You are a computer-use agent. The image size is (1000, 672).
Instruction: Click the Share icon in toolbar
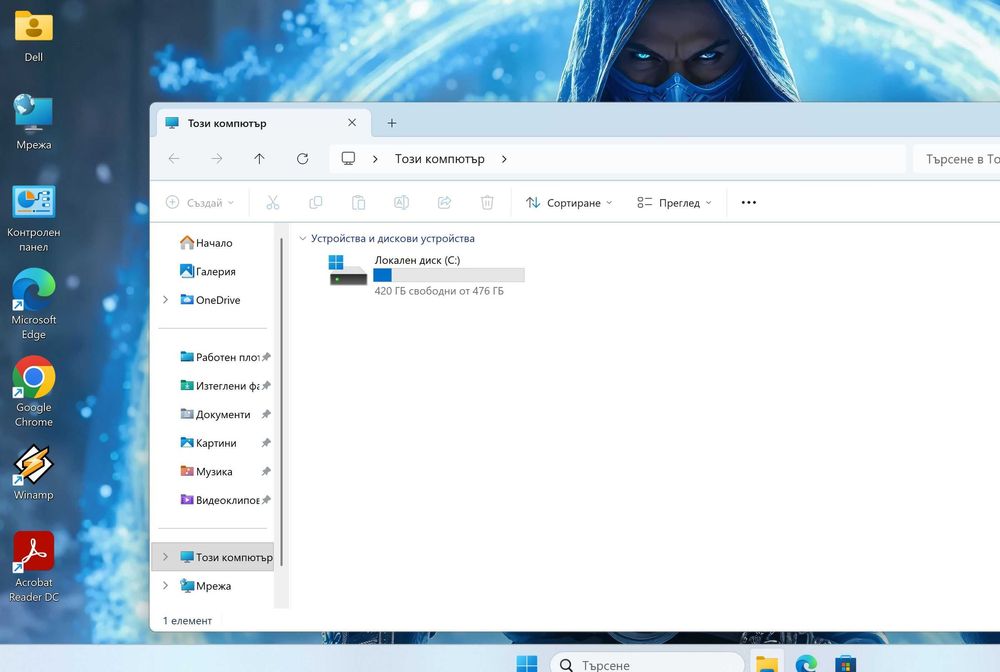[445, 203]
